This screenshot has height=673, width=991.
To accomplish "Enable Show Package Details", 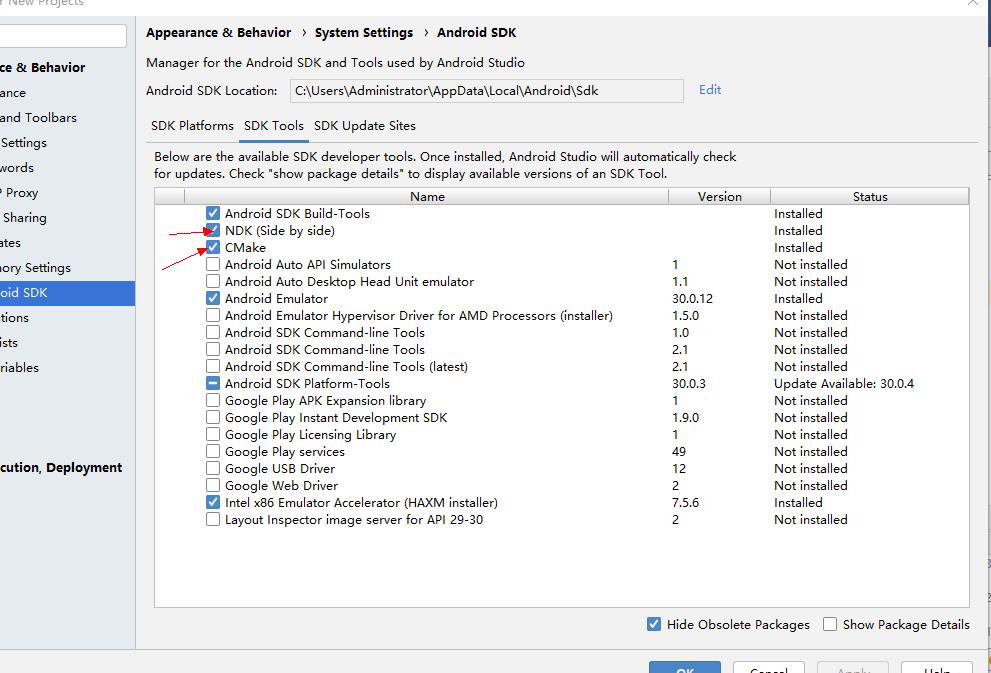I will point(830,624).
